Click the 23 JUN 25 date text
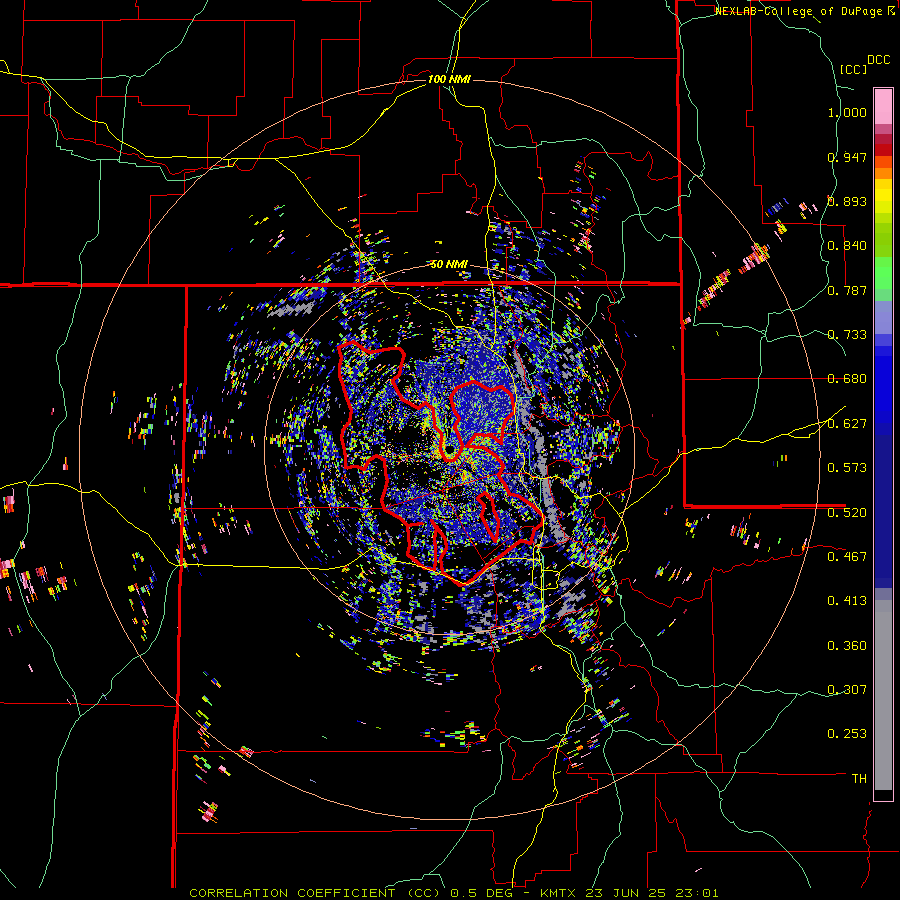Screen dimensions: 900x900 (x=626, y=893)
